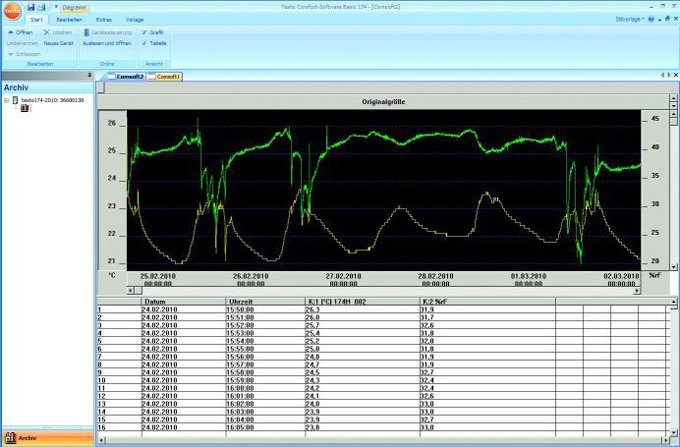
Task: Open the quick access toolbar dropdown arrow
Action: [x=56, y=7]
